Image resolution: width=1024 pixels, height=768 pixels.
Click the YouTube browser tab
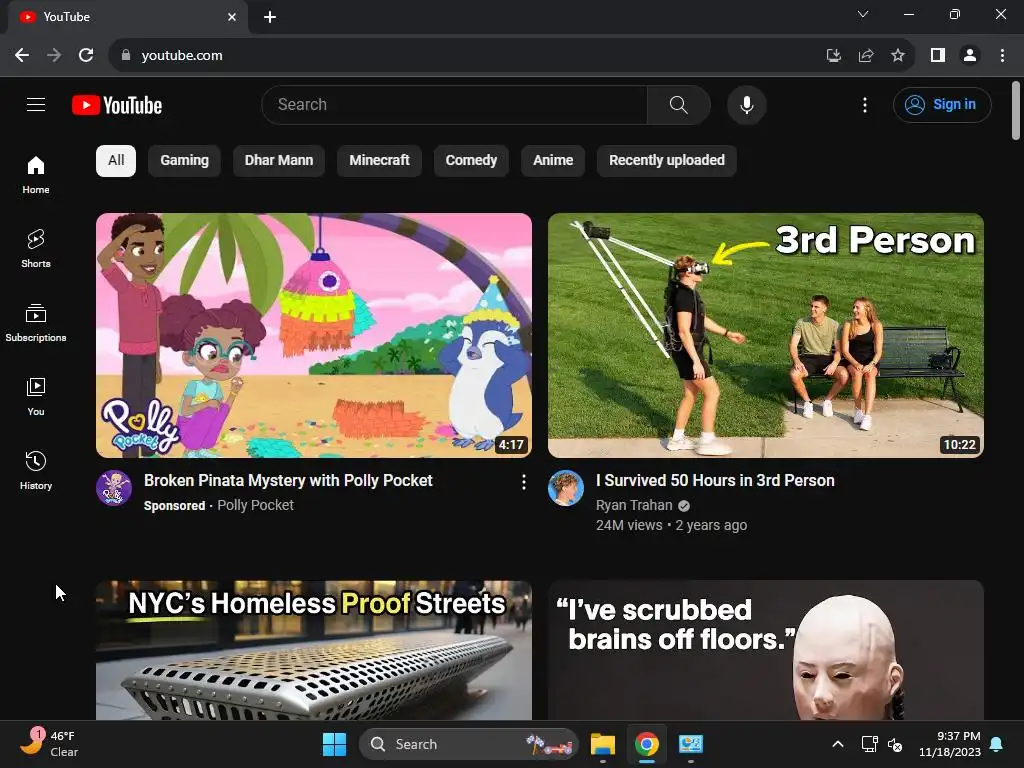pos(127,17)
